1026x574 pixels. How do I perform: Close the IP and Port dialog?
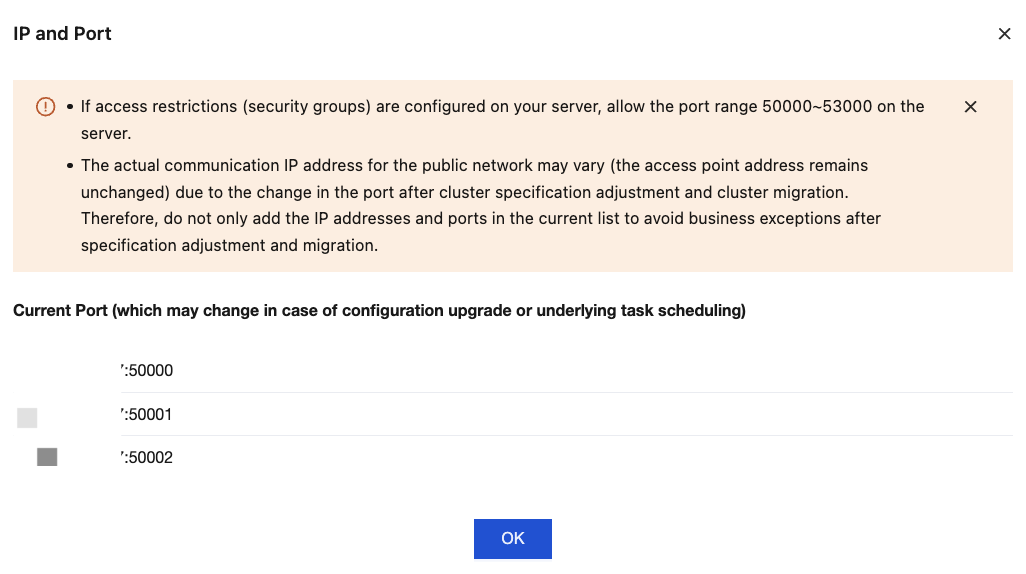pyautogui.click(x=1004, y=34)
